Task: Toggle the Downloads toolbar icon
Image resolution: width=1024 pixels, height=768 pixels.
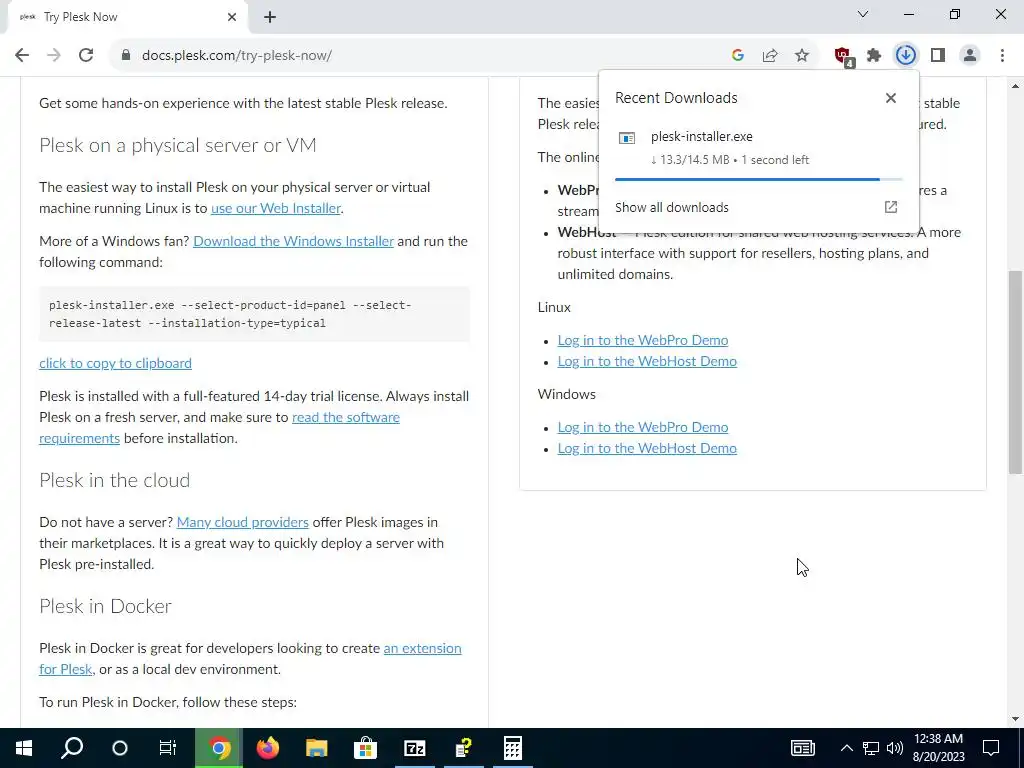Action: click(906, 56)
